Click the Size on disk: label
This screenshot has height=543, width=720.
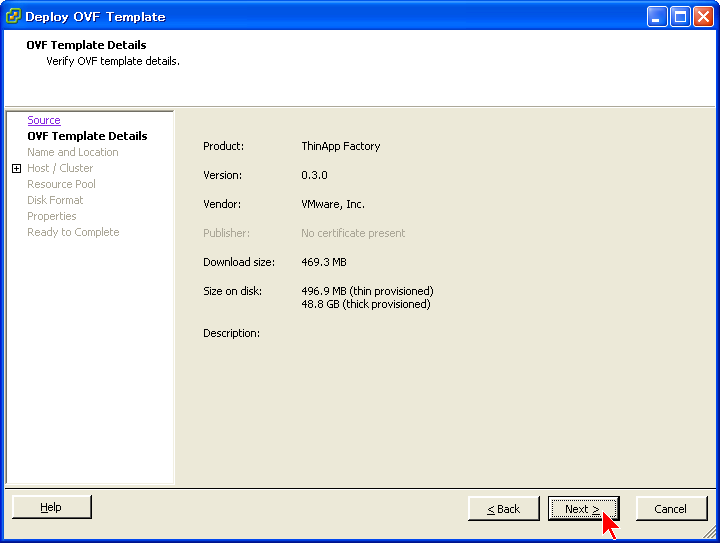(x=232, y=291)
